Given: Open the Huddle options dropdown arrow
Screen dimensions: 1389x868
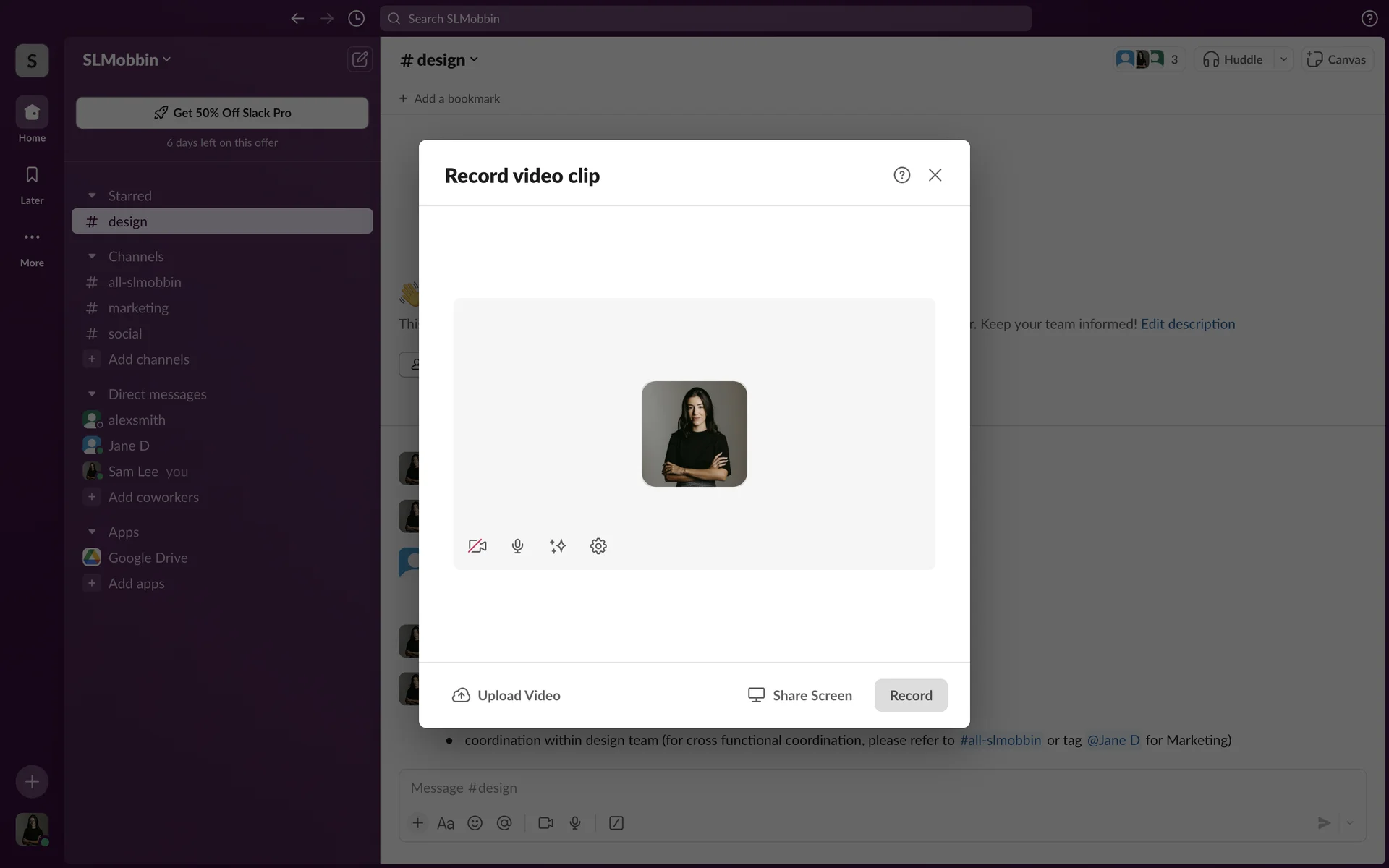Looking at the screenshot, I should point(1283,59).
